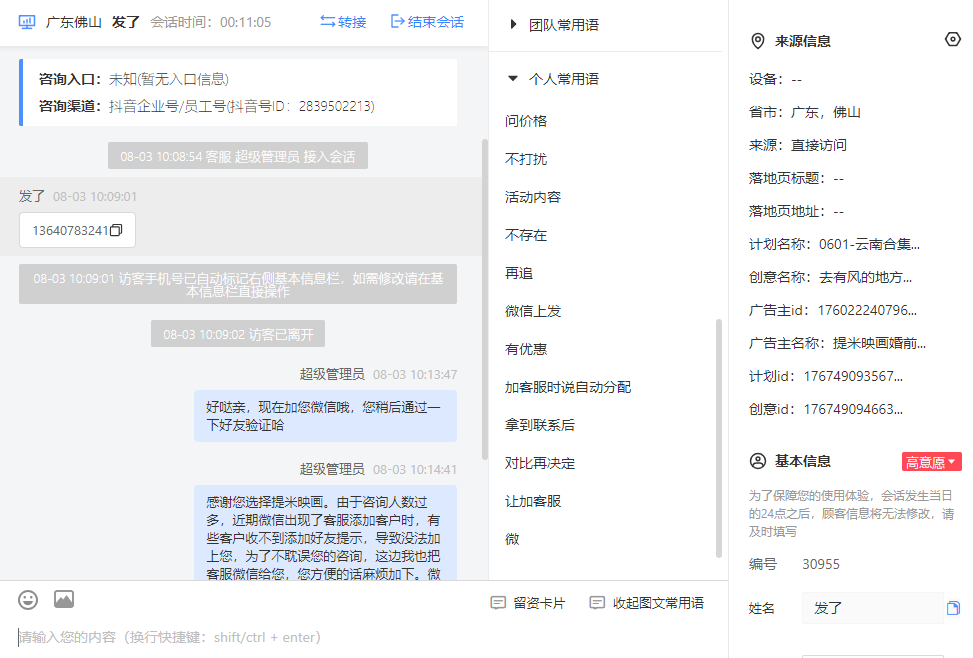Image resolution: width=973 pixels, height=658 pixels.
Task: Click the 创意名称 去有风的地方 value
Action: 866,277
